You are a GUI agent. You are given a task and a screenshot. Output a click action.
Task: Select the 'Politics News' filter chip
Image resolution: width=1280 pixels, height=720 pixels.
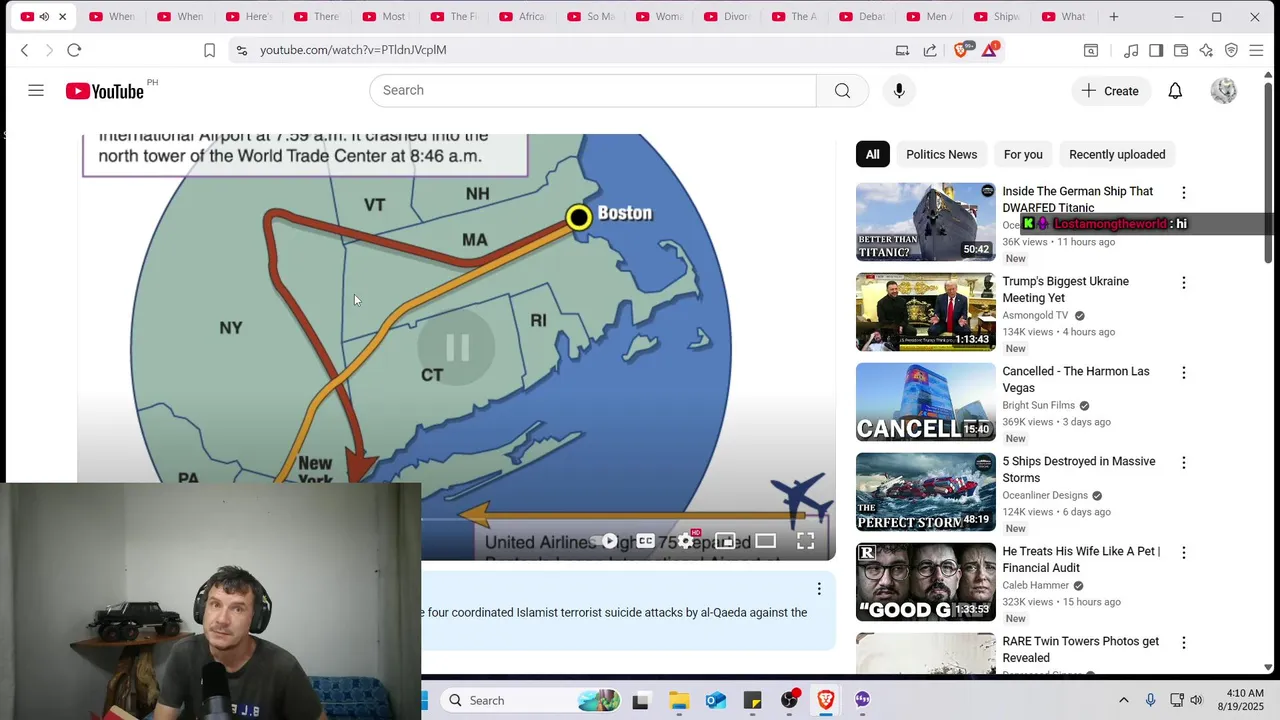(941, 154)
